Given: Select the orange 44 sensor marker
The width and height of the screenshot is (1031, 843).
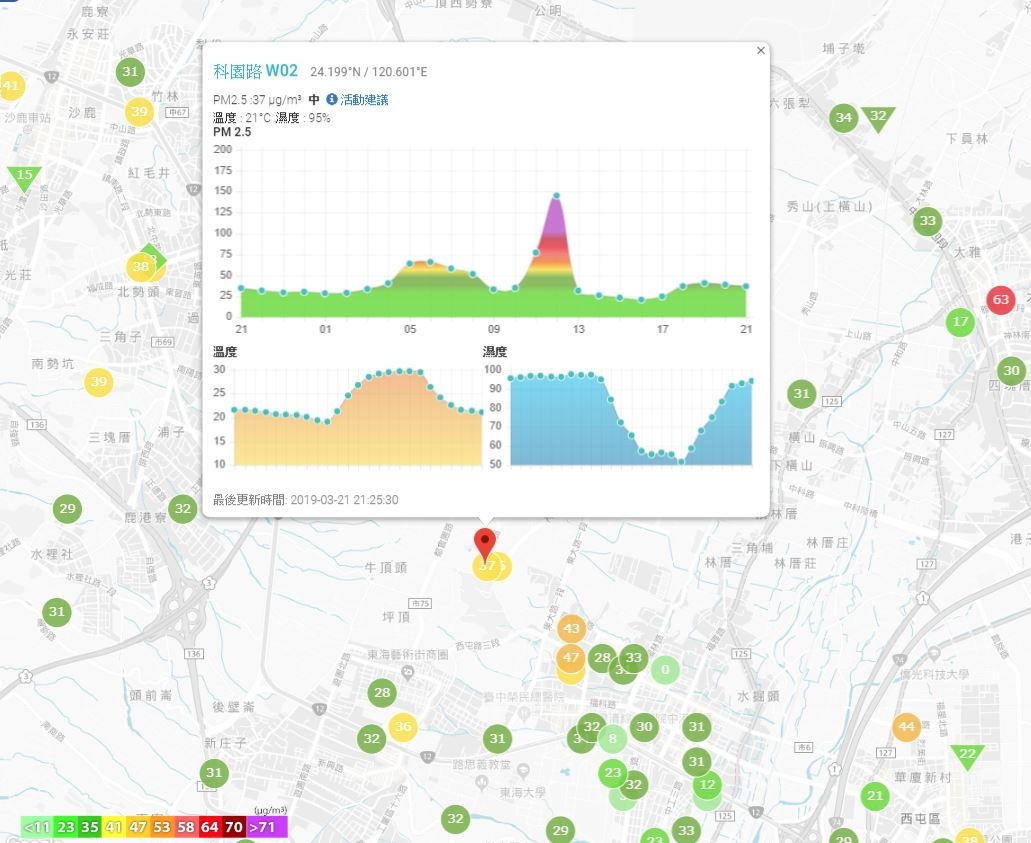Looking at the screenshot, I should point(907,727).
